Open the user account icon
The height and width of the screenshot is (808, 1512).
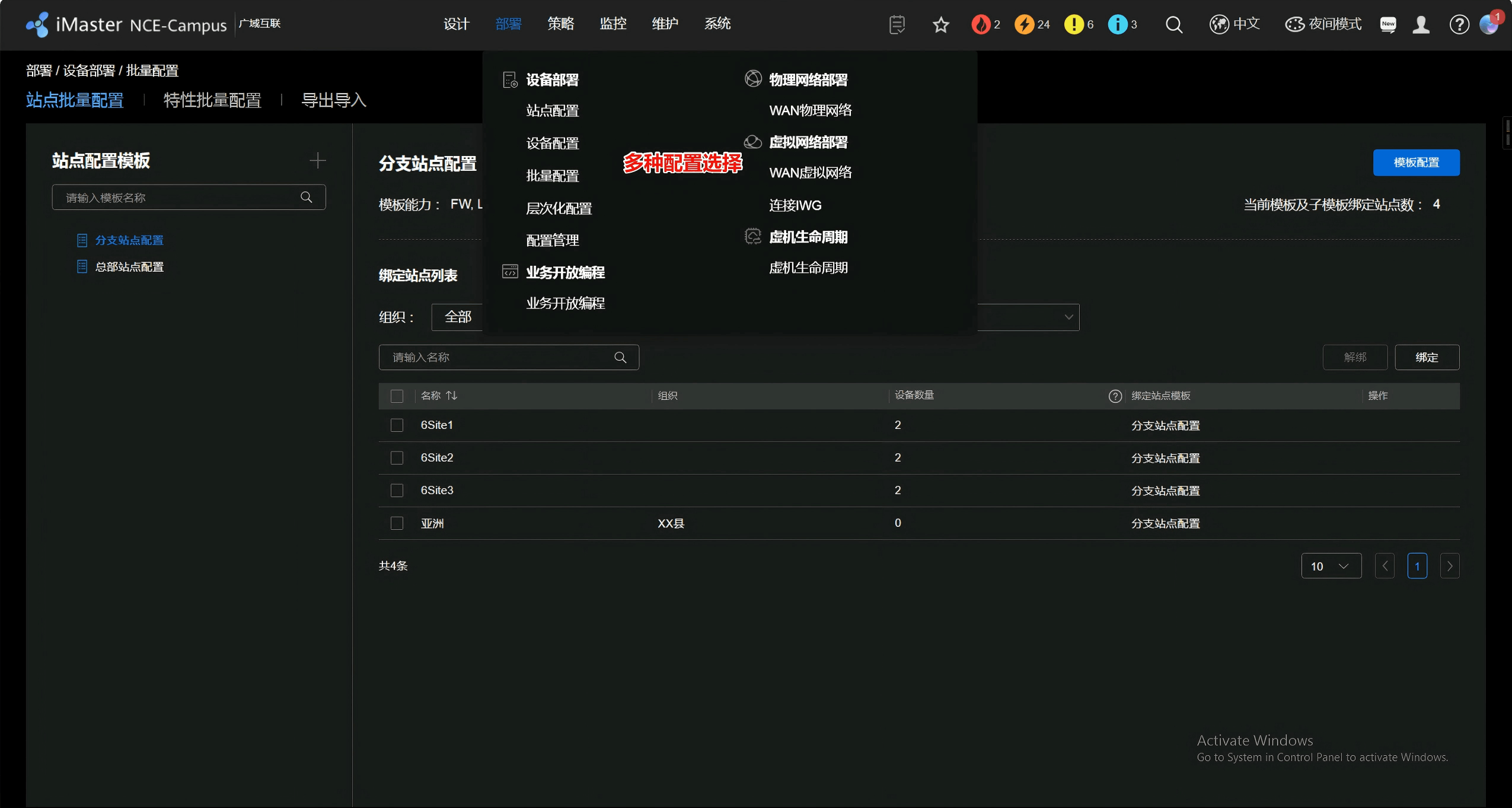pyautogui.click(x=1421, y=25)
